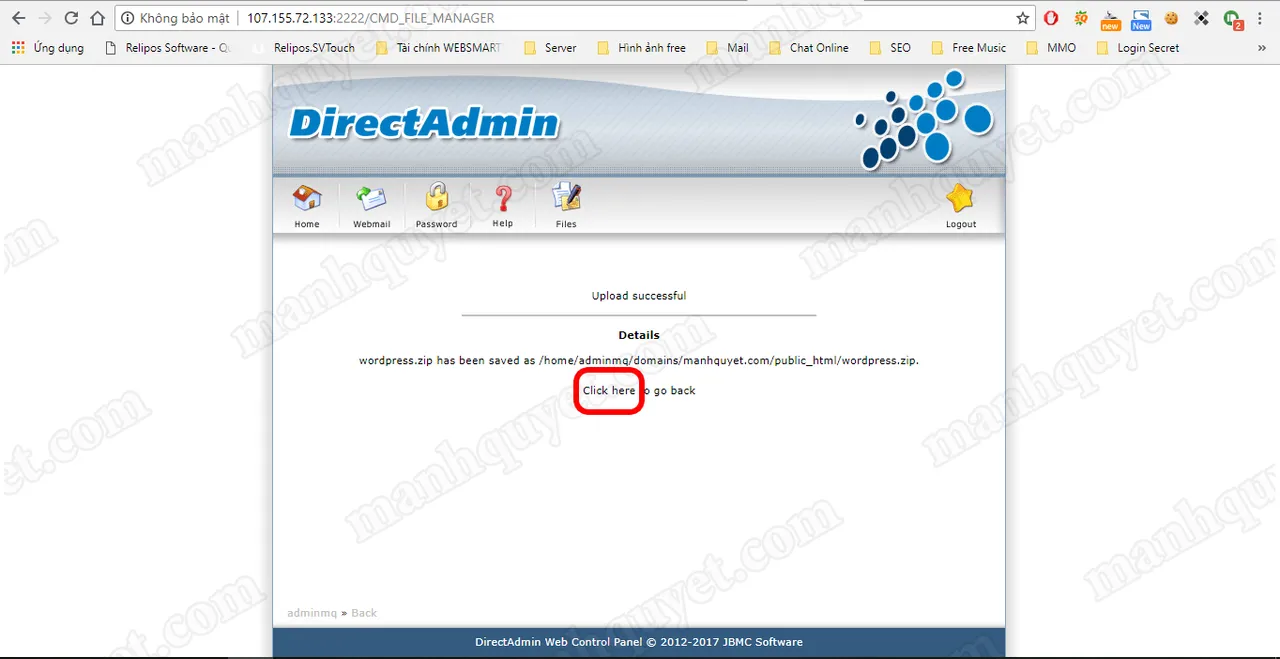The width and height of the screenshot is (1280, 659).
Task: Bookmark this page with the star icon
Action: pos(1022,18)
